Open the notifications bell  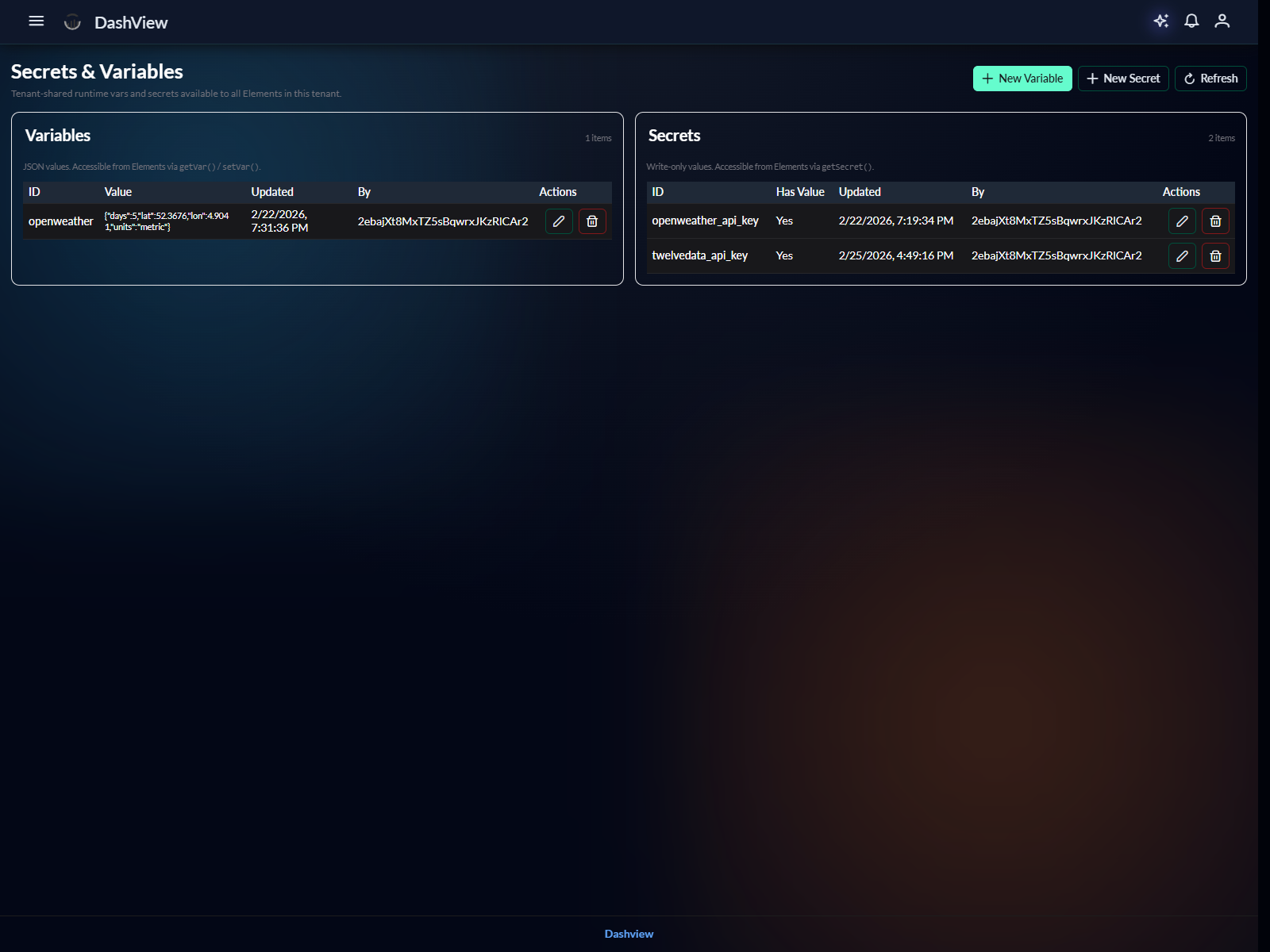point(1191,21)
